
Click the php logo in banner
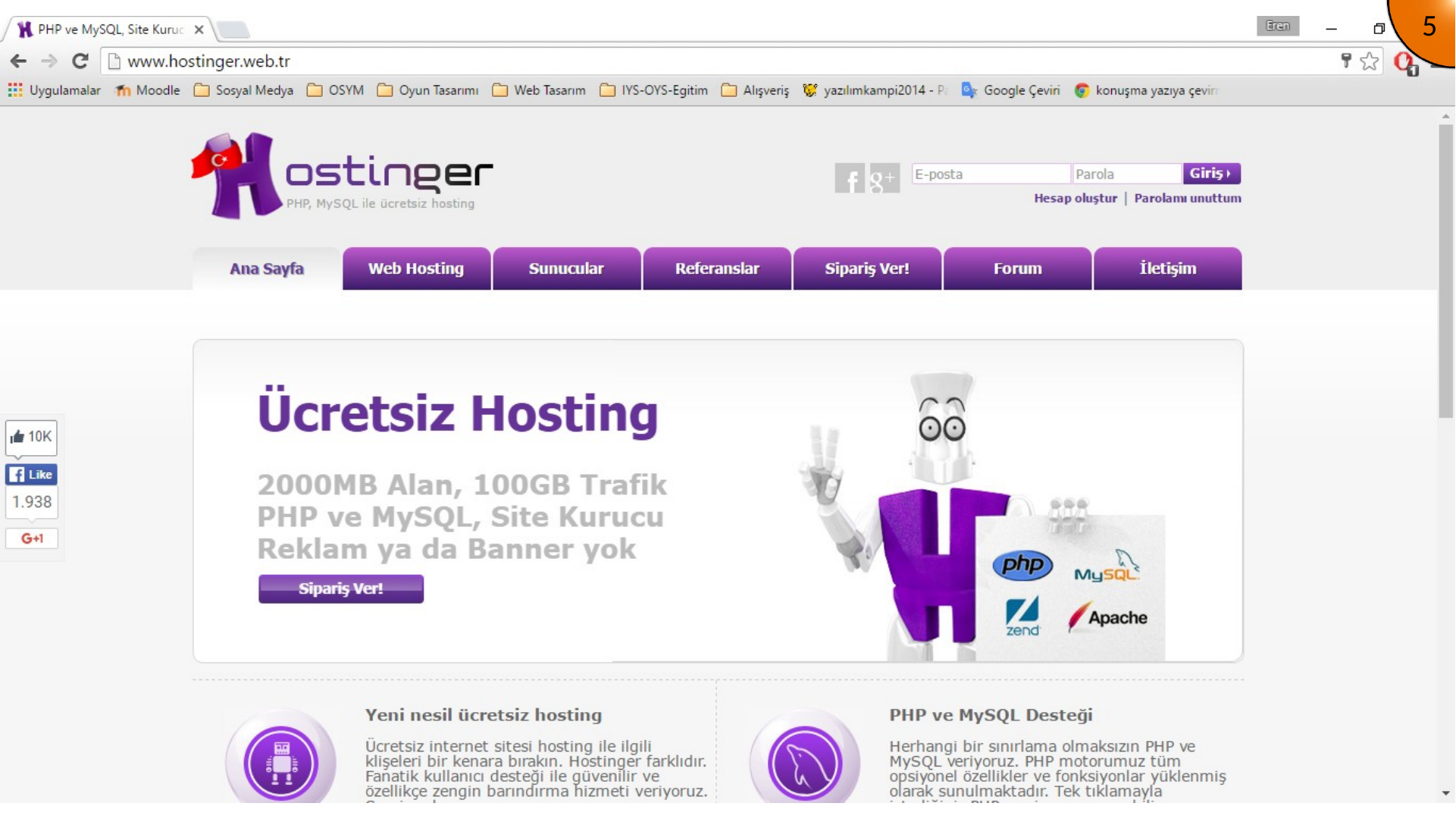(1022, 565)
